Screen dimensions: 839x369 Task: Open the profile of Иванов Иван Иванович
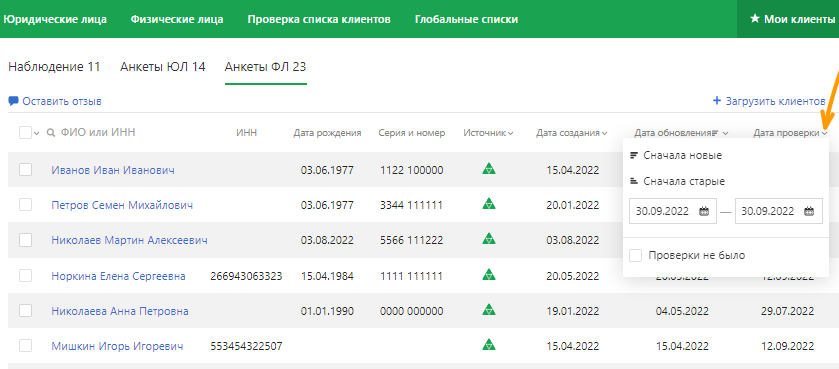point(113,170)
